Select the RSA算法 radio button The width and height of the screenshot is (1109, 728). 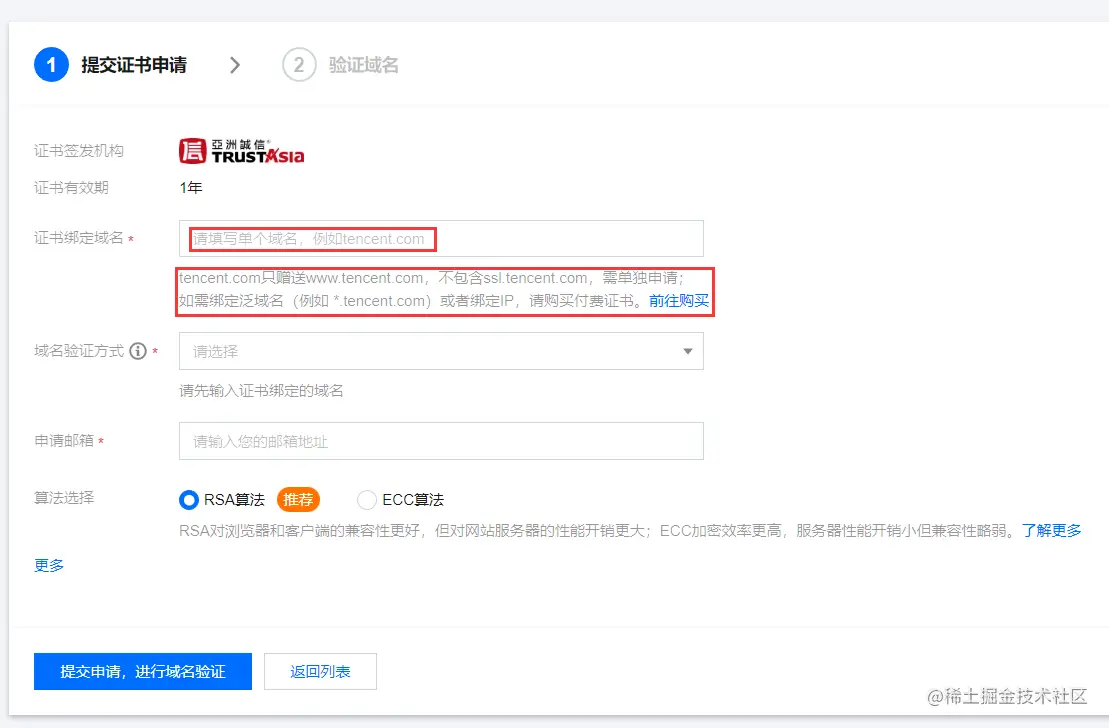tap(189, 500)
